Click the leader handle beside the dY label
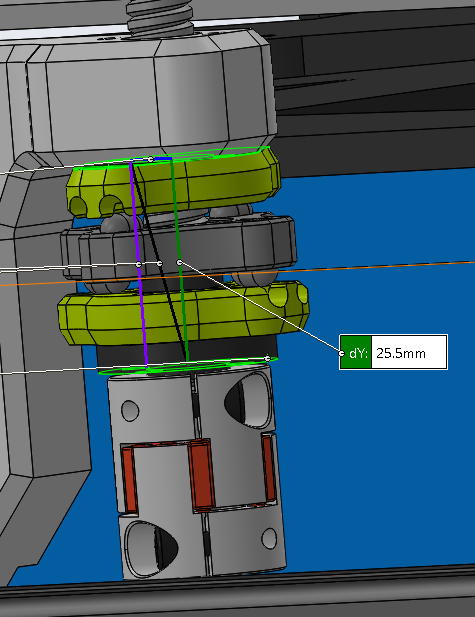This screenshot has width=475, height=617. (341, 353)
